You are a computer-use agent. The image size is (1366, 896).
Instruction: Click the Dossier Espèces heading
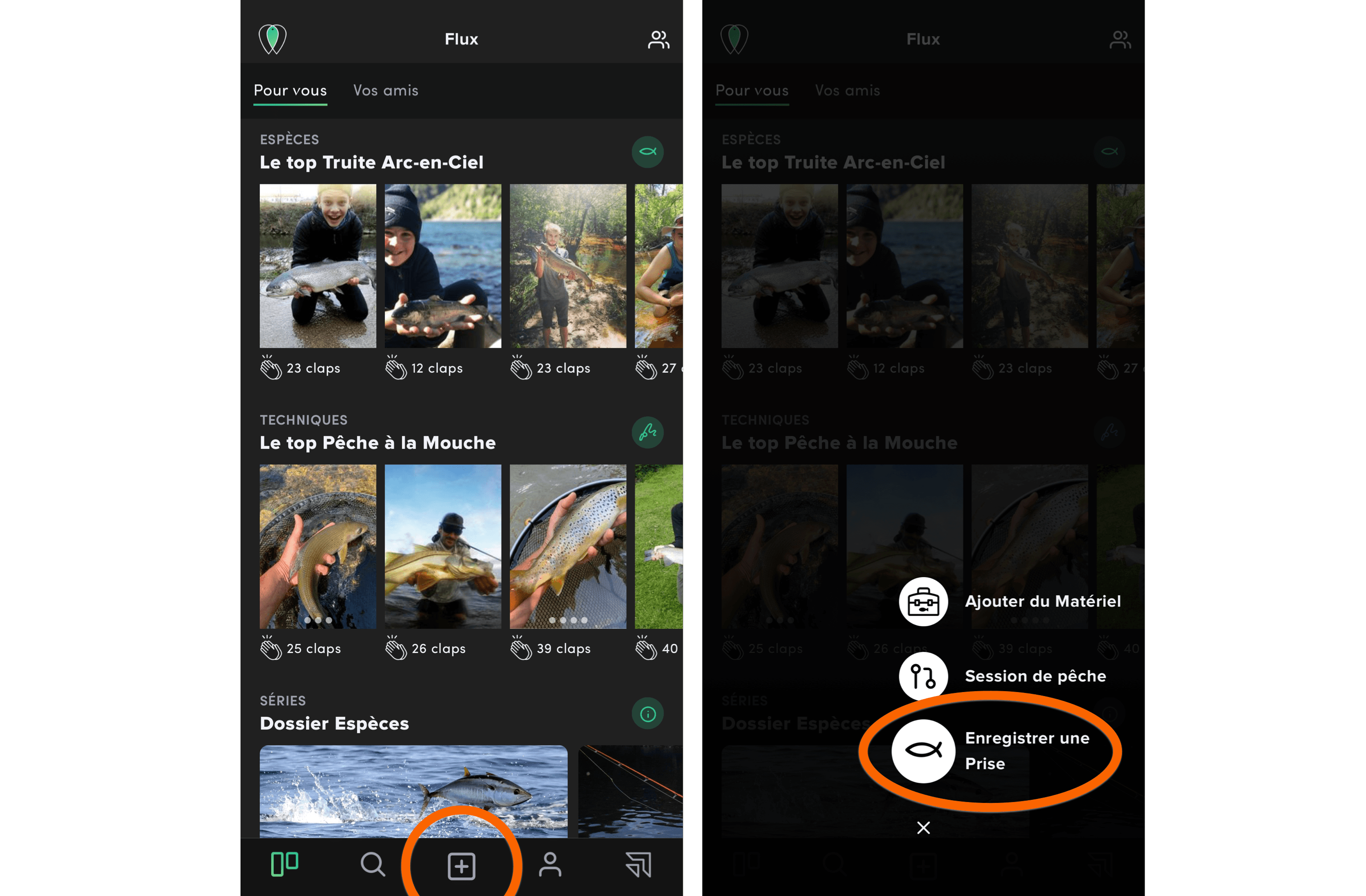334,723
